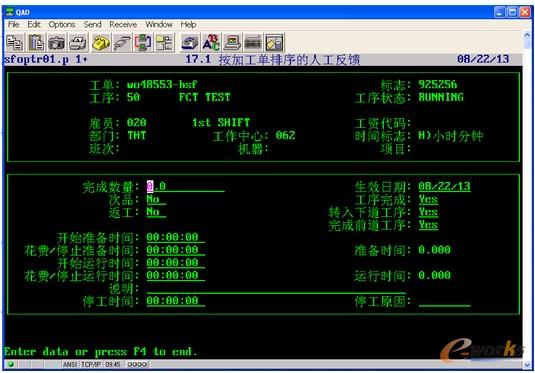Click the 停工时间 time field

click(x=176, y=301)
